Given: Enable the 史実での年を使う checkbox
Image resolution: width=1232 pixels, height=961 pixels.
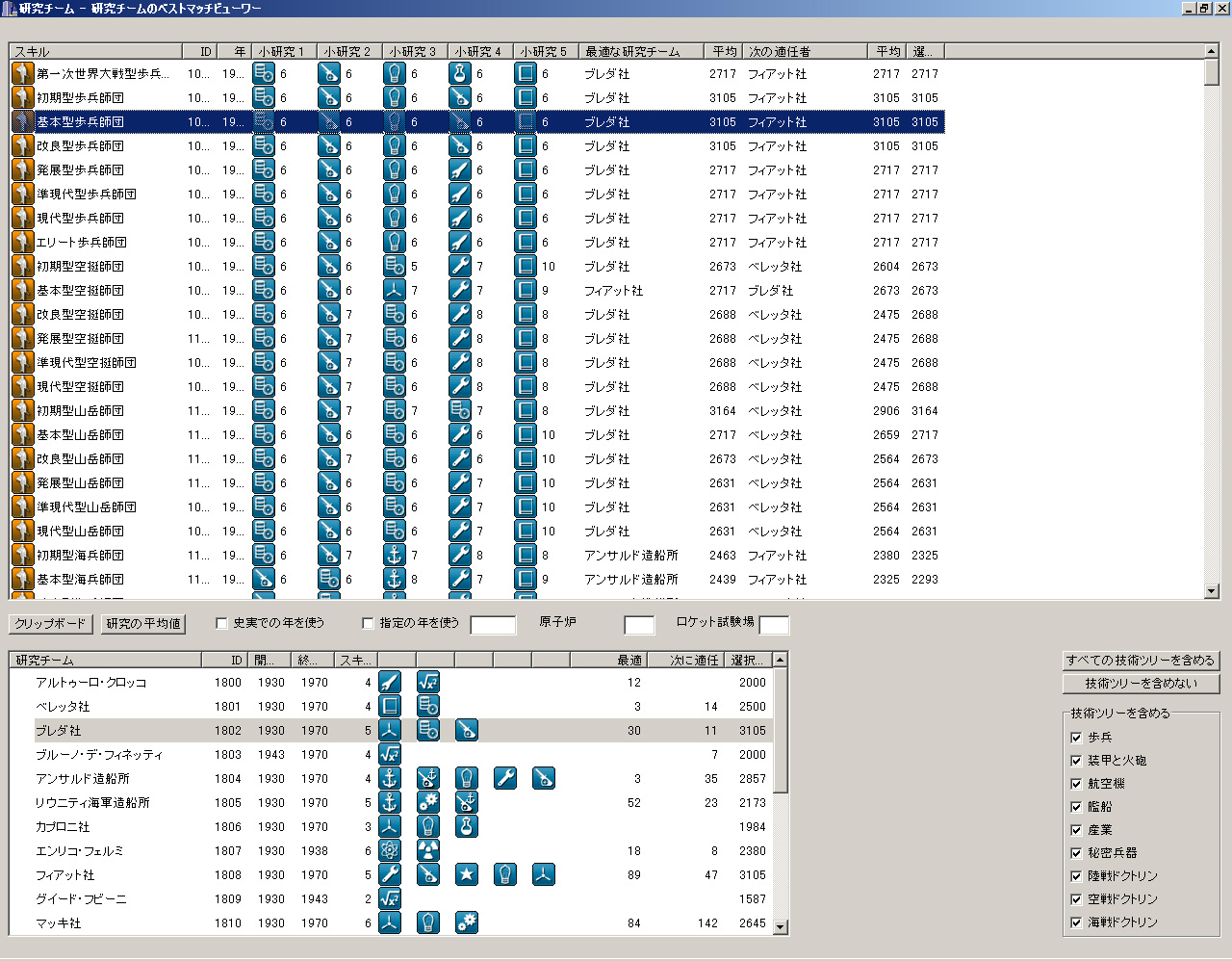Looking at the screenshot, I should click(221, 623).
